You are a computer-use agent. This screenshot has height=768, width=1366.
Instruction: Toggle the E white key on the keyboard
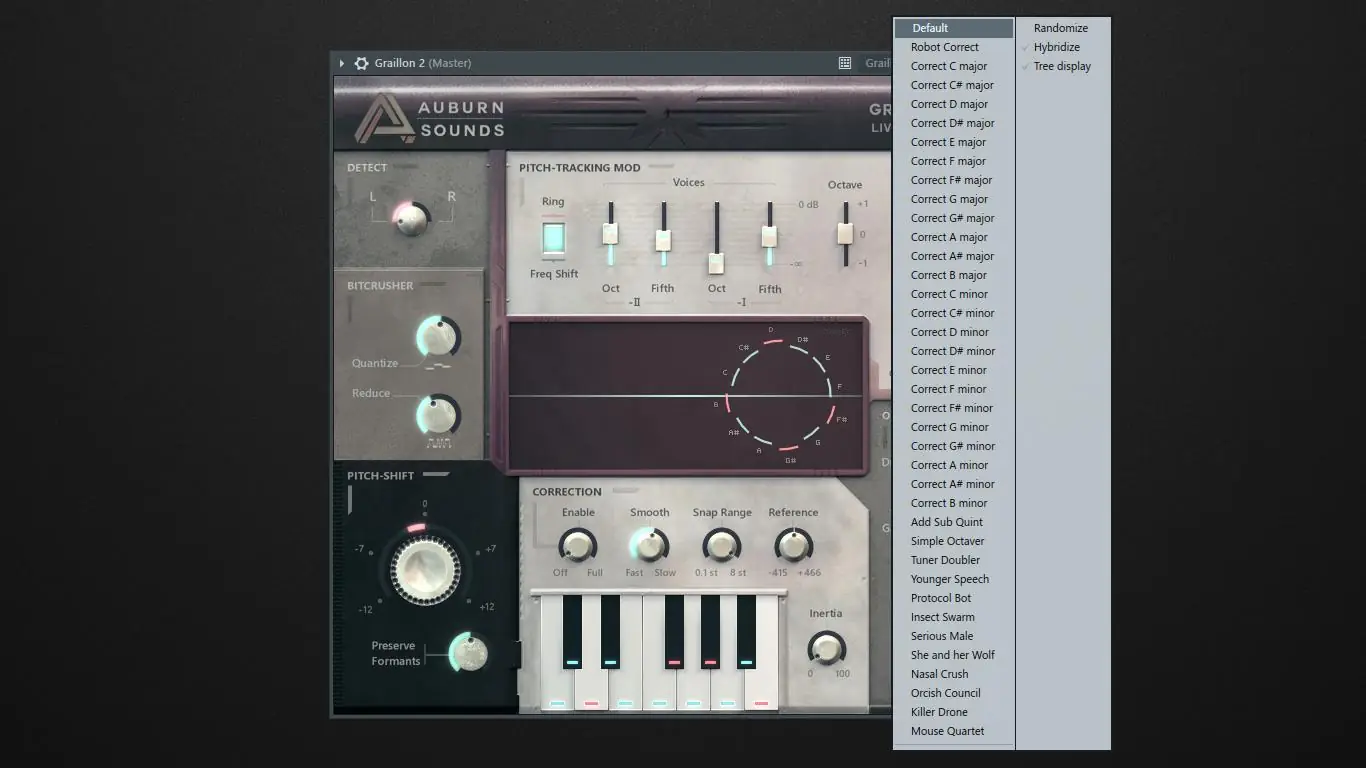tap(625, 690)
